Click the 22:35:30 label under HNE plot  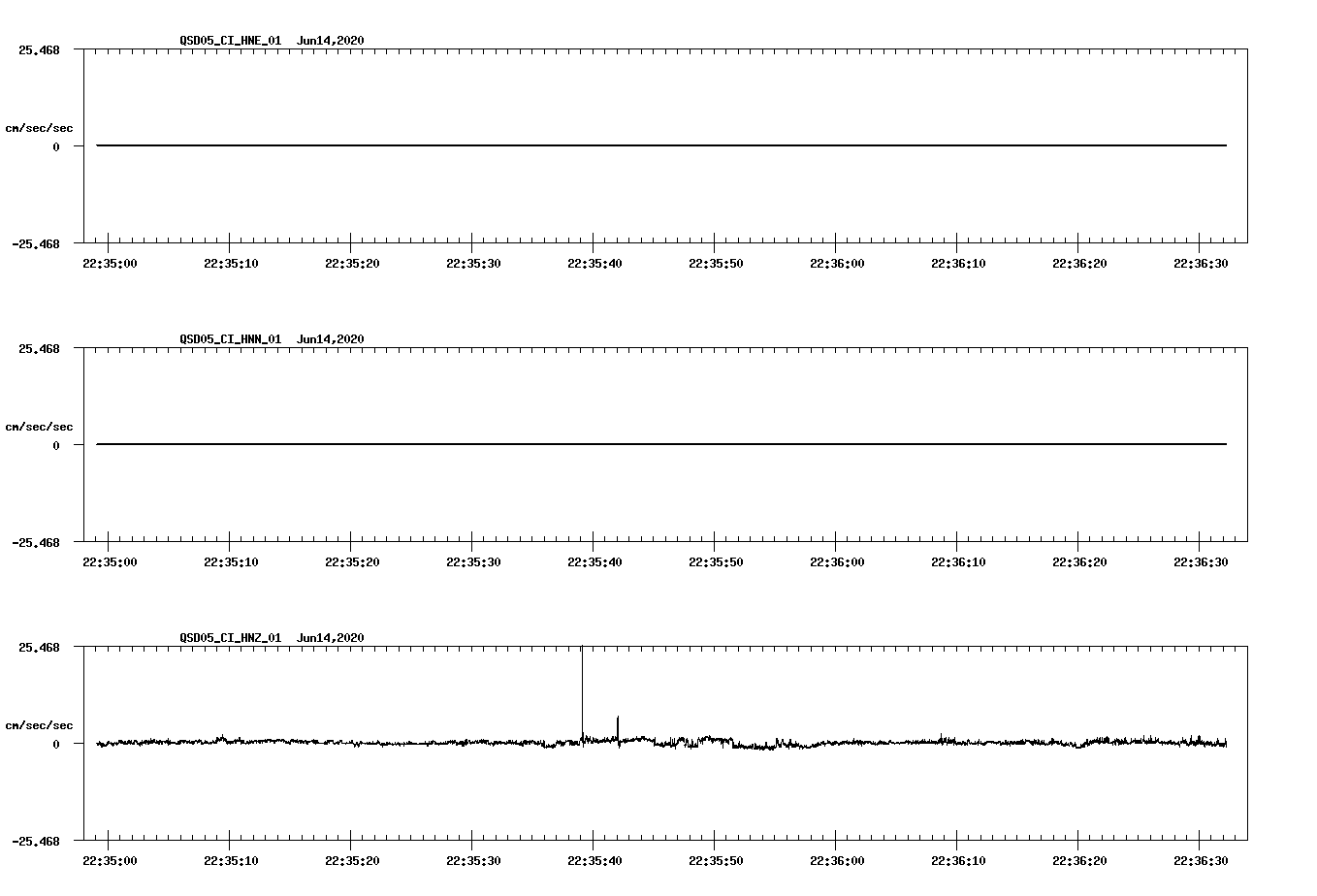coord(473,263)
